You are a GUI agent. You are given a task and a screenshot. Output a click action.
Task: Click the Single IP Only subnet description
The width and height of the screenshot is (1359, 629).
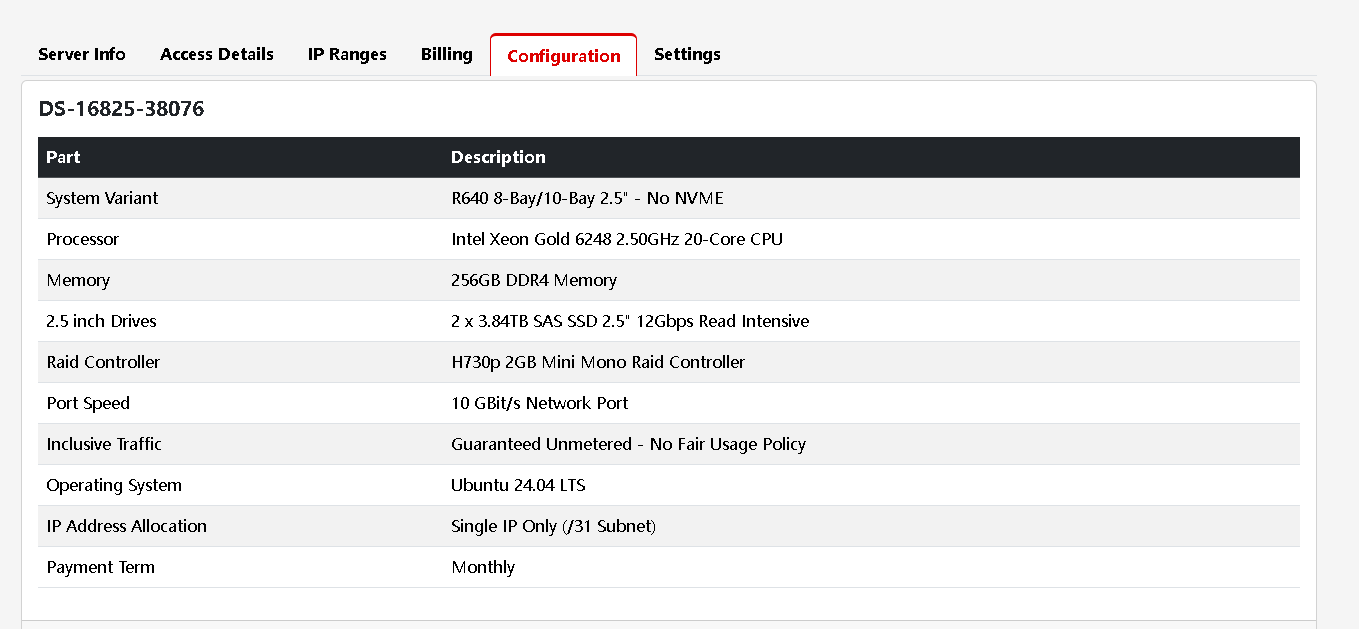coord(553,526)
